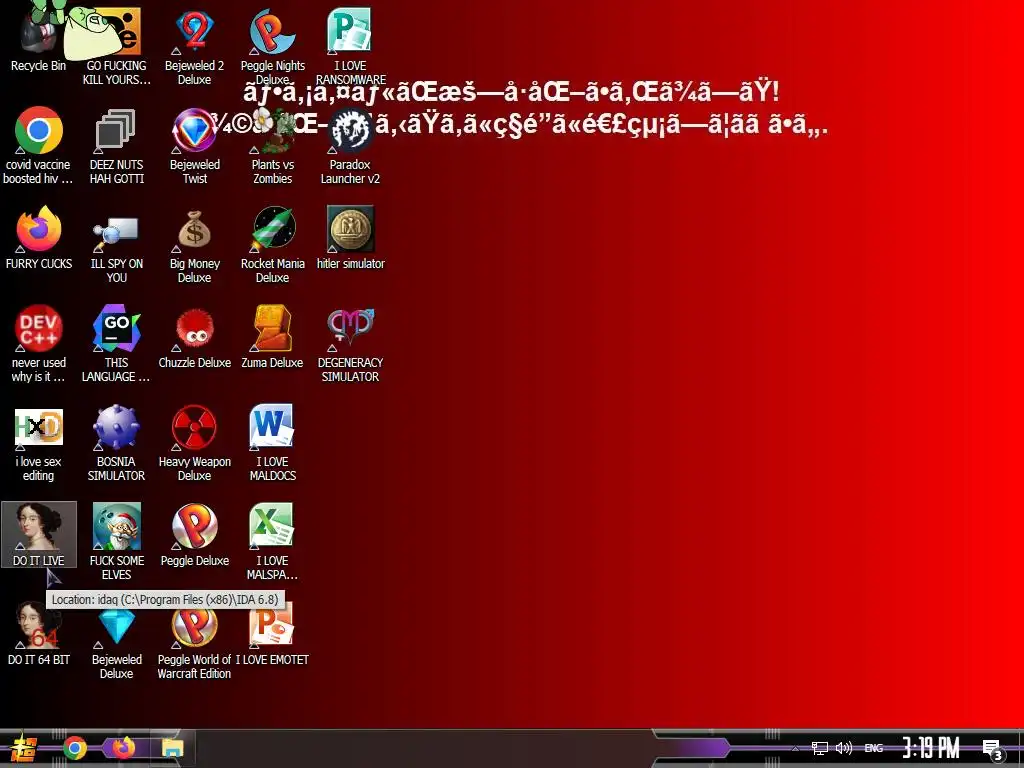This screenshot has width=1024, height=768.
Task: Launch the GoLand desktop shortcut
Action: point(116,344)
